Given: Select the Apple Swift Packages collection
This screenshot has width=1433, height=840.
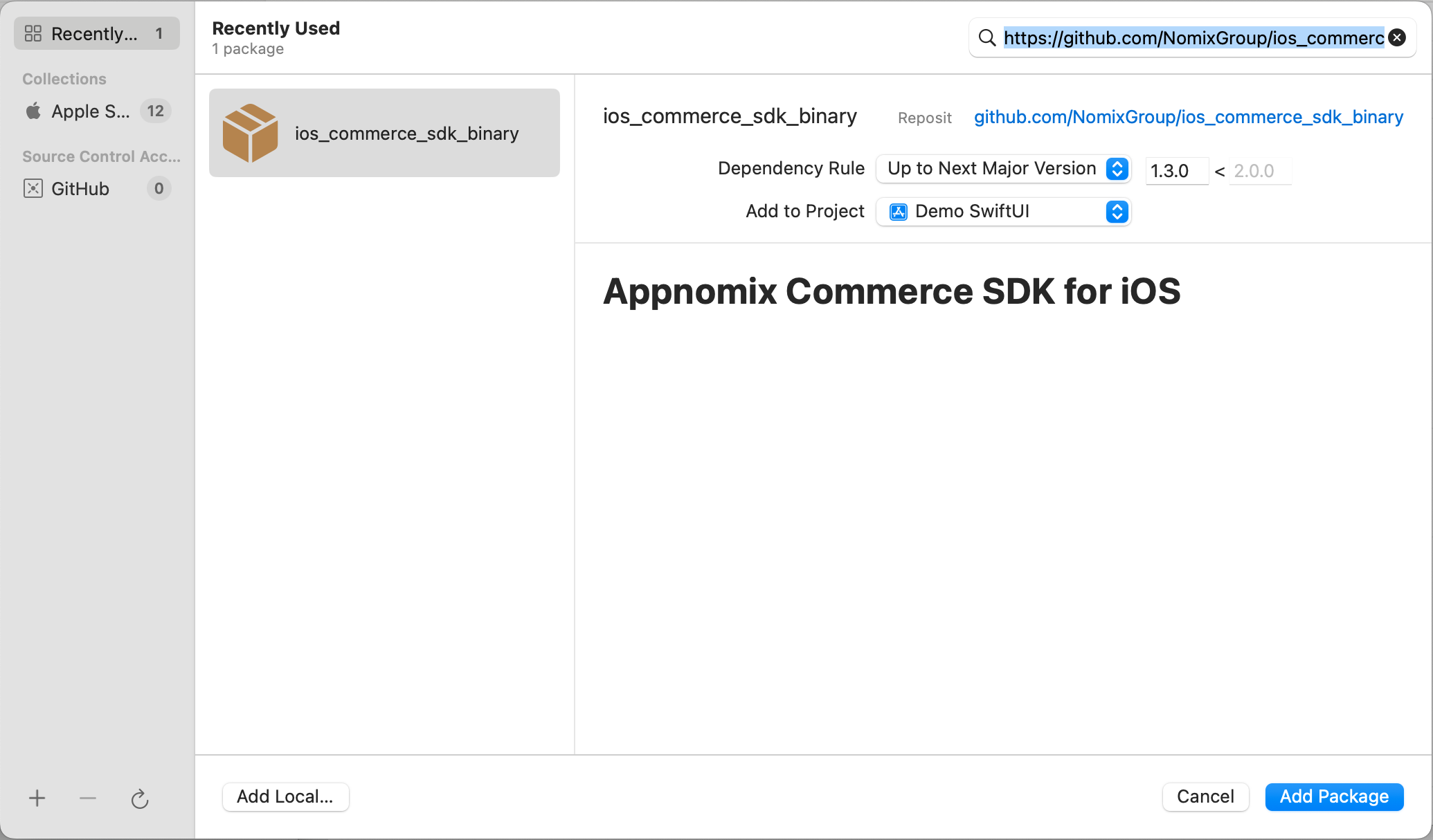Looking at the screenshot, I should [91, 111].
